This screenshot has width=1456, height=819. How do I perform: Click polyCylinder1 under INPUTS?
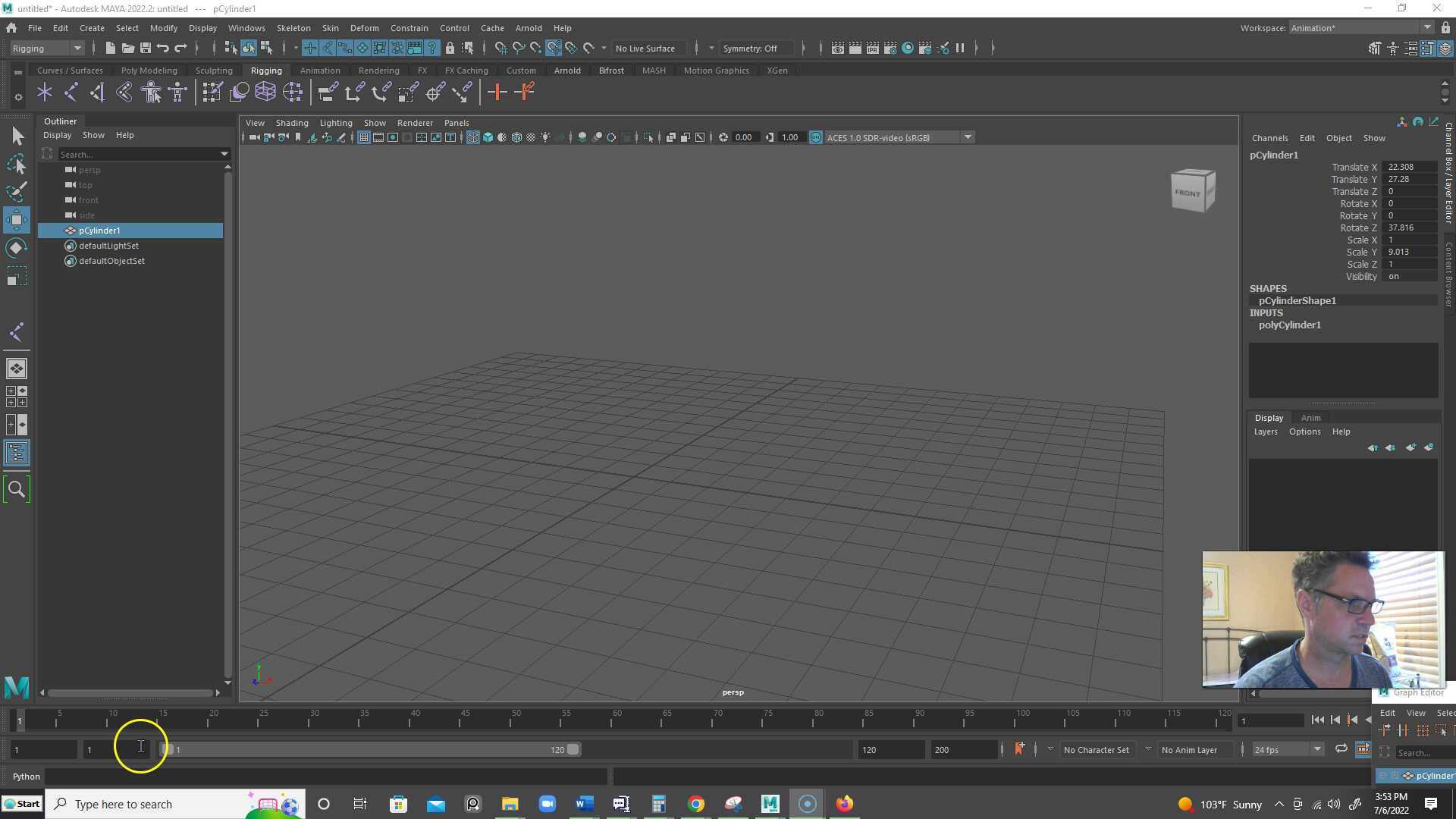1289,325
